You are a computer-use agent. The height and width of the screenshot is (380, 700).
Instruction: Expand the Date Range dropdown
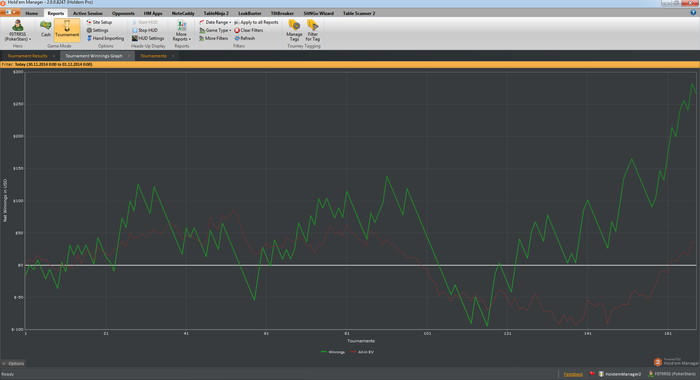(x=215, y=22)
